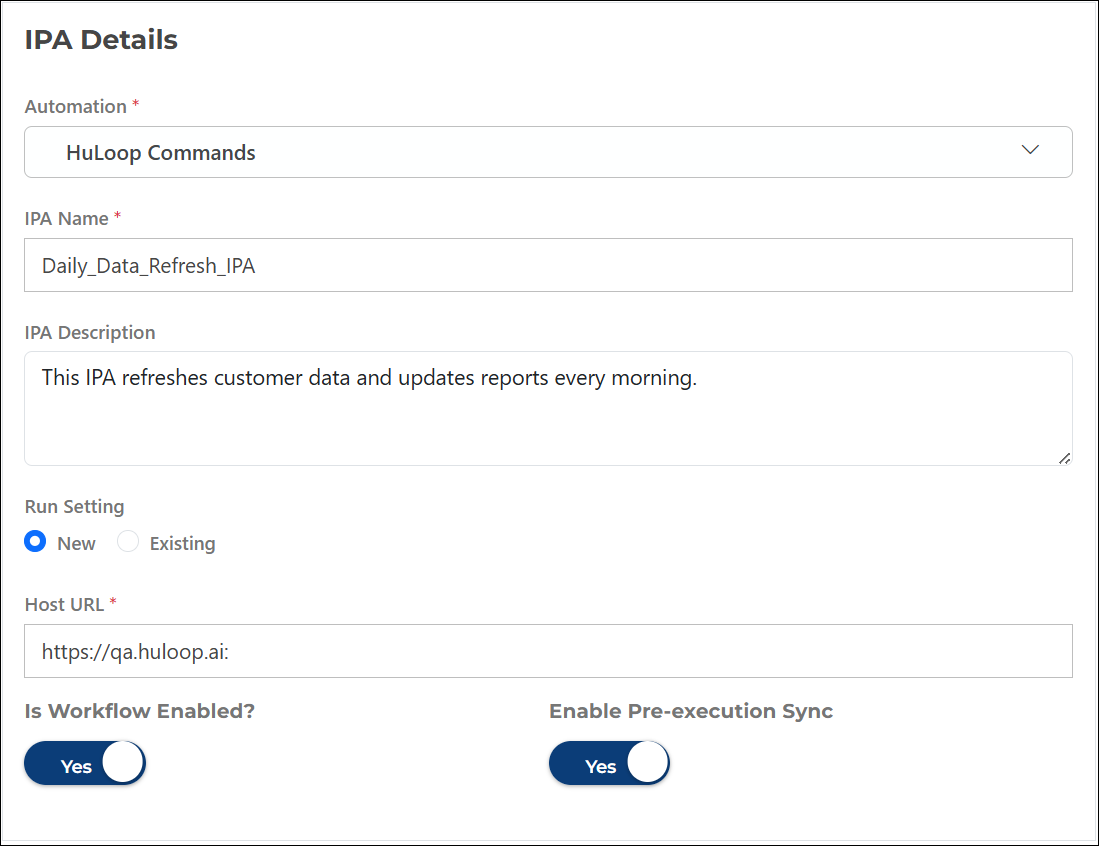Click the IPA Name label text
This screenshot has width=1099, height=846.
[67, 218]
